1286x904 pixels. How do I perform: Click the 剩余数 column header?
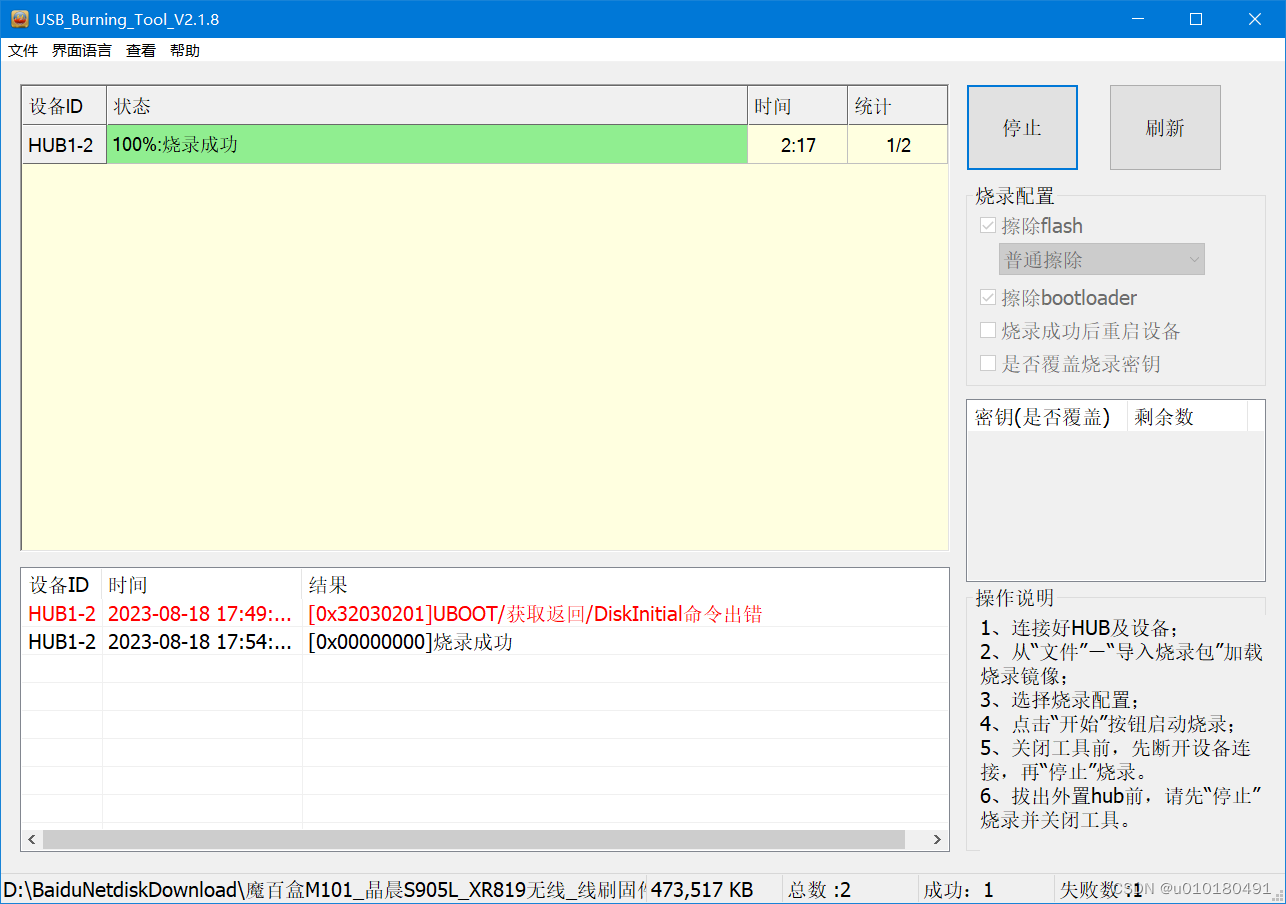(x=1187, y=417)
